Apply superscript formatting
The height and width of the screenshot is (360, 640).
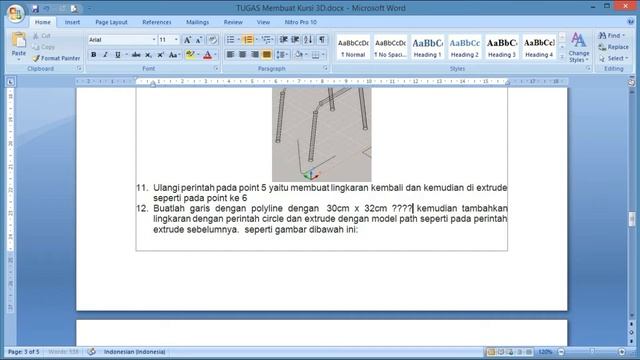coord(160,55)
